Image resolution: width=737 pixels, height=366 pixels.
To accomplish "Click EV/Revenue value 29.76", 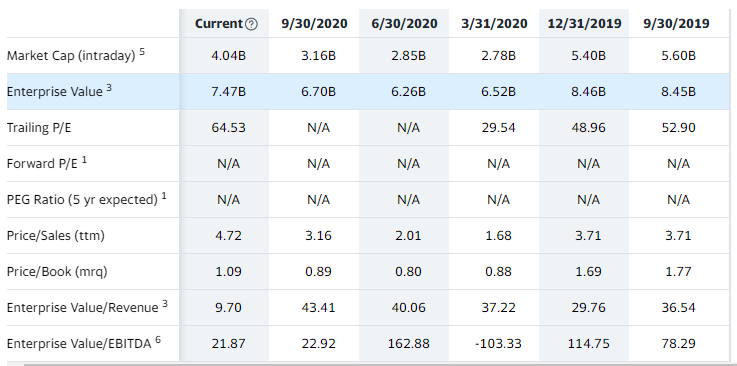I will pos(588,307).
